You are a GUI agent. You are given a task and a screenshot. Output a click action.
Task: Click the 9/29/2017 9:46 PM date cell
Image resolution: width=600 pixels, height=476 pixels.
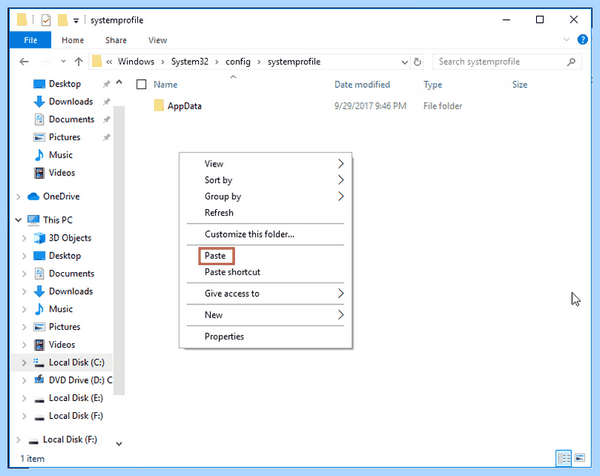tap(370, 106)
